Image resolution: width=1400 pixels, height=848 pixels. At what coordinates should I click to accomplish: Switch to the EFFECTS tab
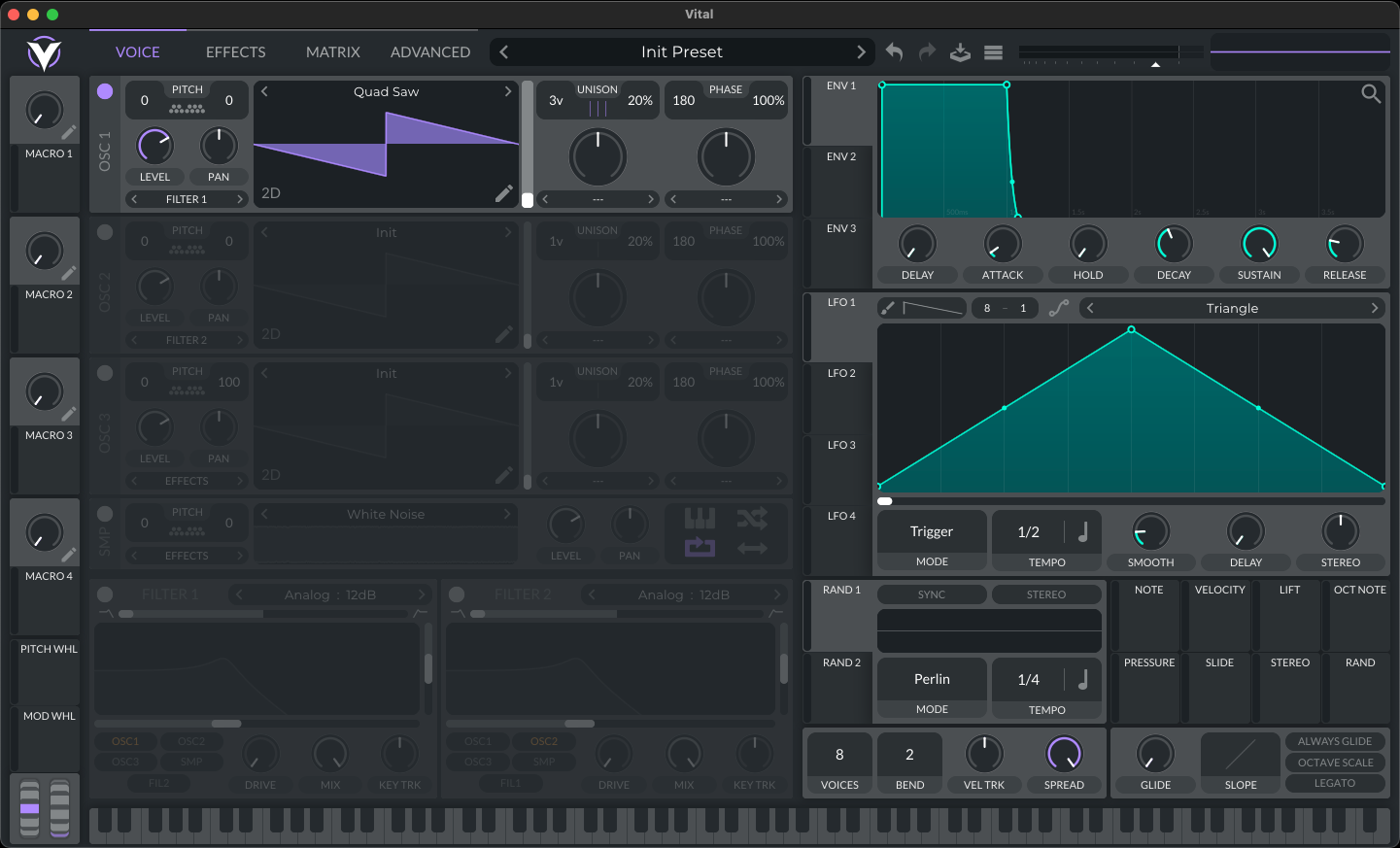(x=236, y=52)
